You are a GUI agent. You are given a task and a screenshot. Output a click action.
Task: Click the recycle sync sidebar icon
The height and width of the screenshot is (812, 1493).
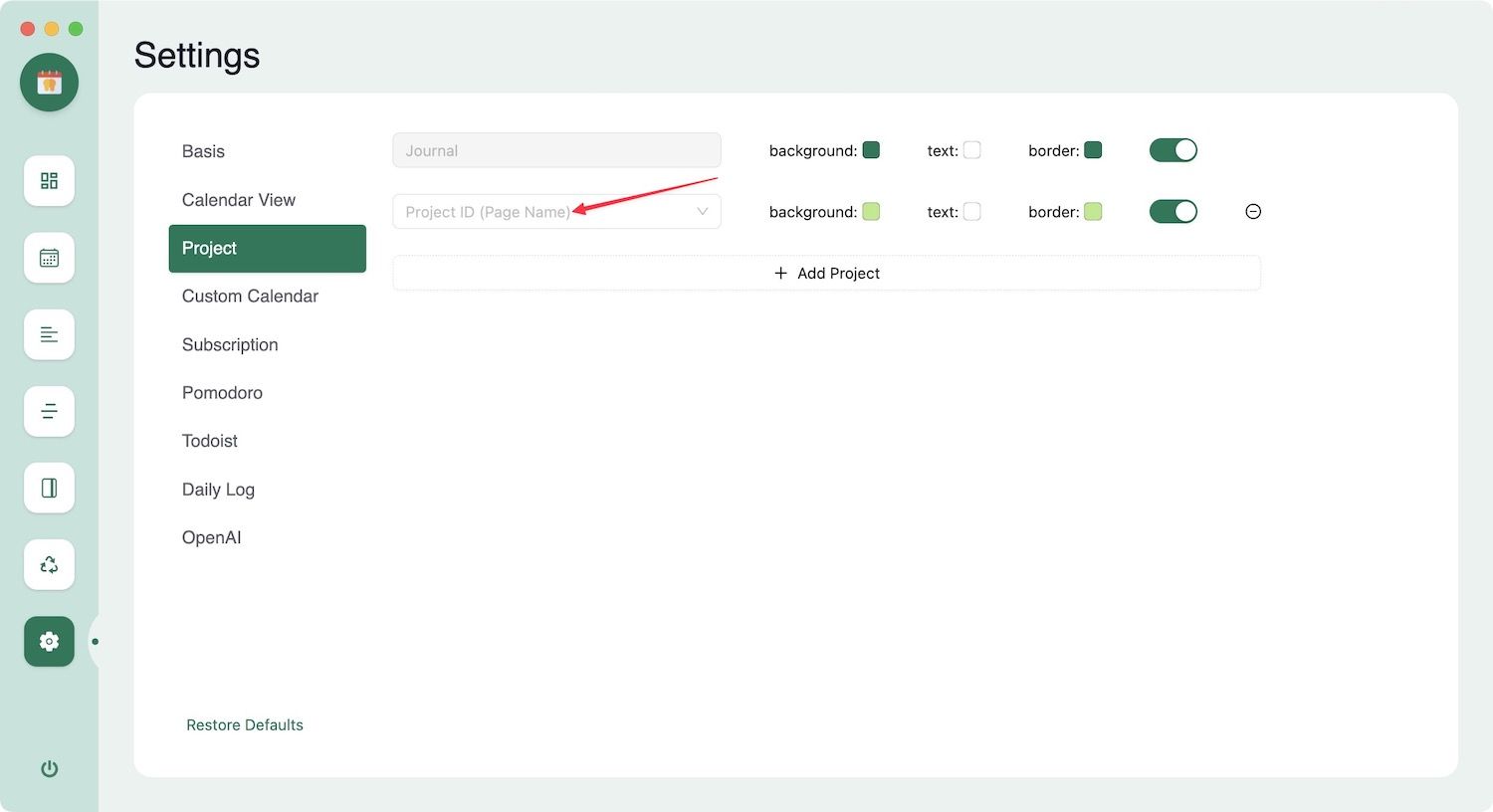(x=49, y=564)
